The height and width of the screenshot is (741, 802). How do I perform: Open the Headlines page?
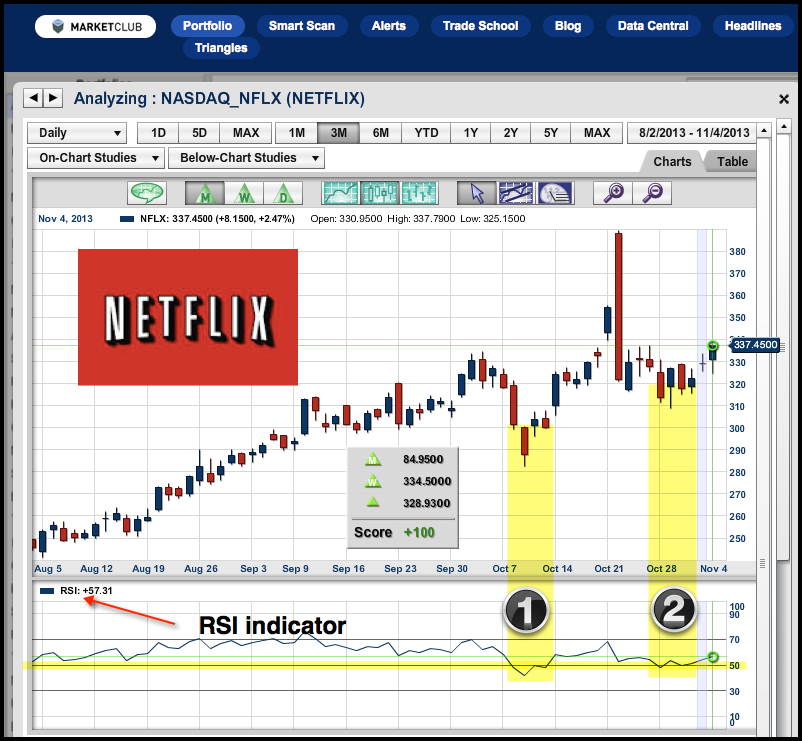pos(753,26)
